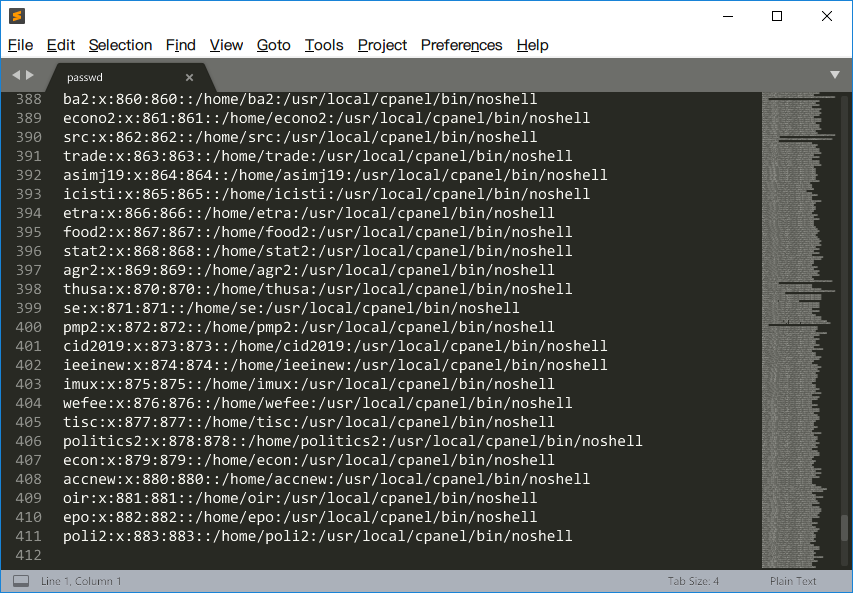Viewport: 853px width, 593px height.
Task: Select the passwd tab
Action: point(129,77)
